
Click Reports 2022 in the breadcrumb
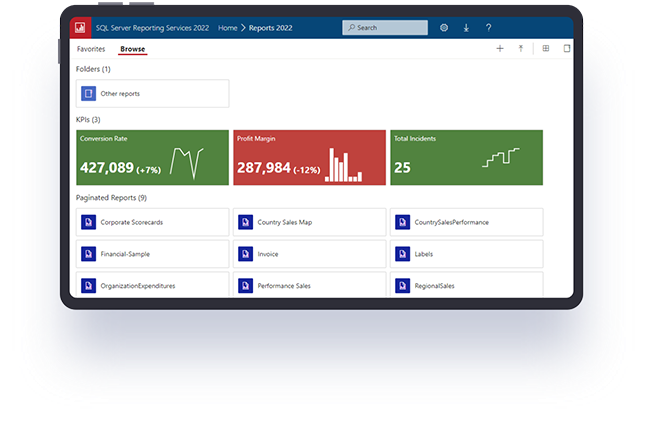tap(270, 28)
